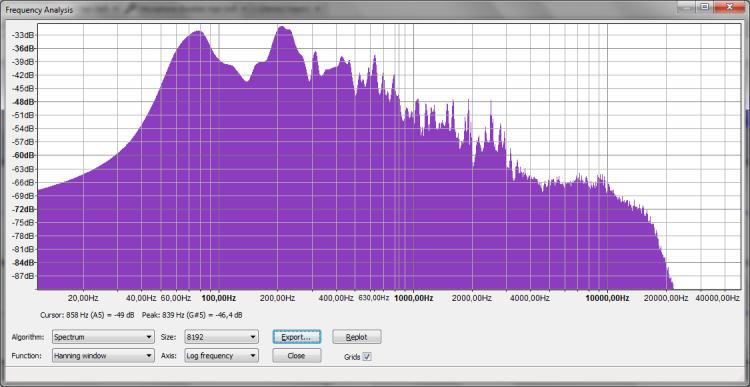The width and height of the screenshot is (750, 387).
Task: Expand the Axis dropdown showing Log frequency
Action: 221,356
